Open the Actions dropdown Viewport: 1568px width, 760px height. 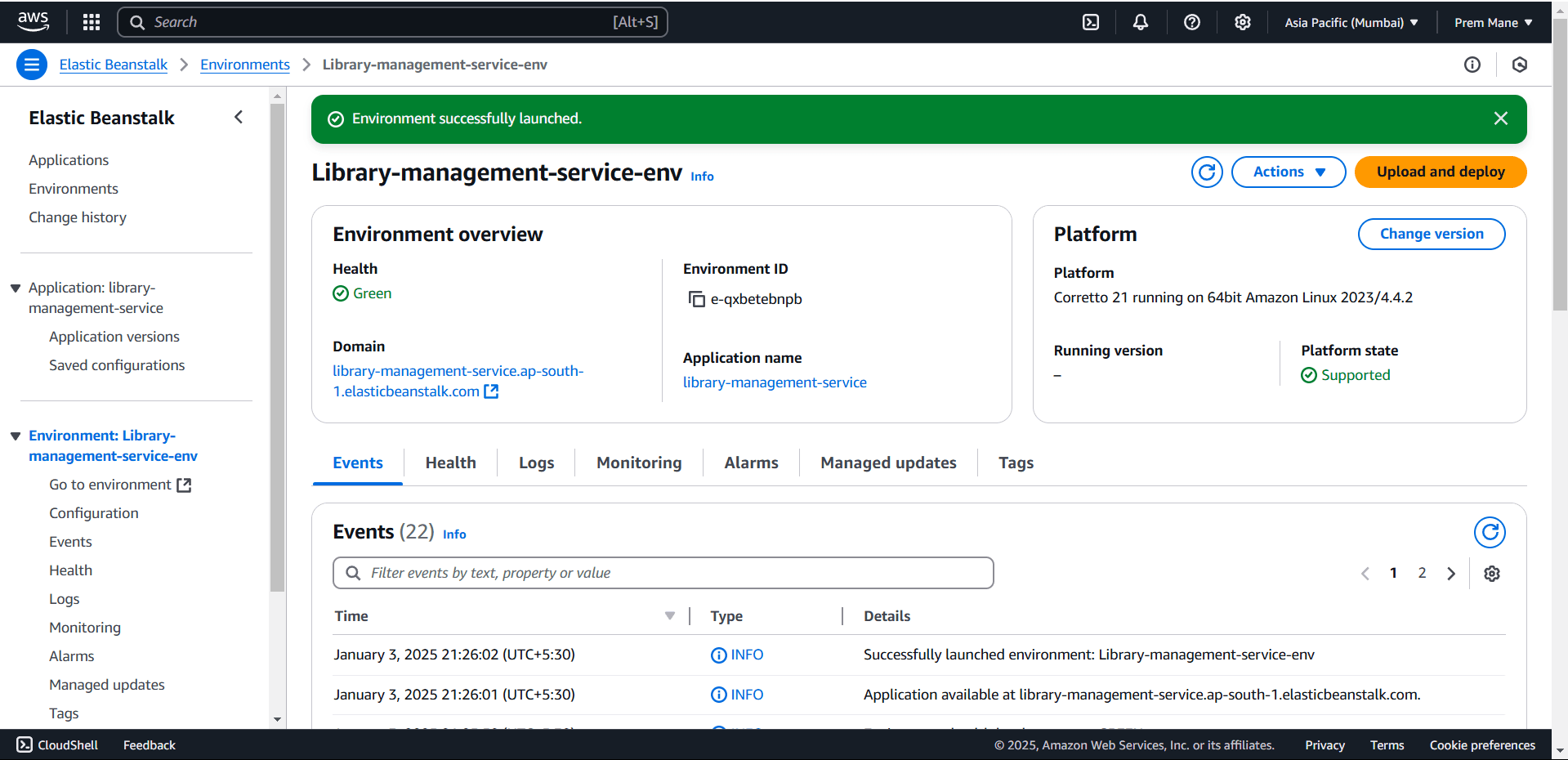click(x=1289, y=172)
